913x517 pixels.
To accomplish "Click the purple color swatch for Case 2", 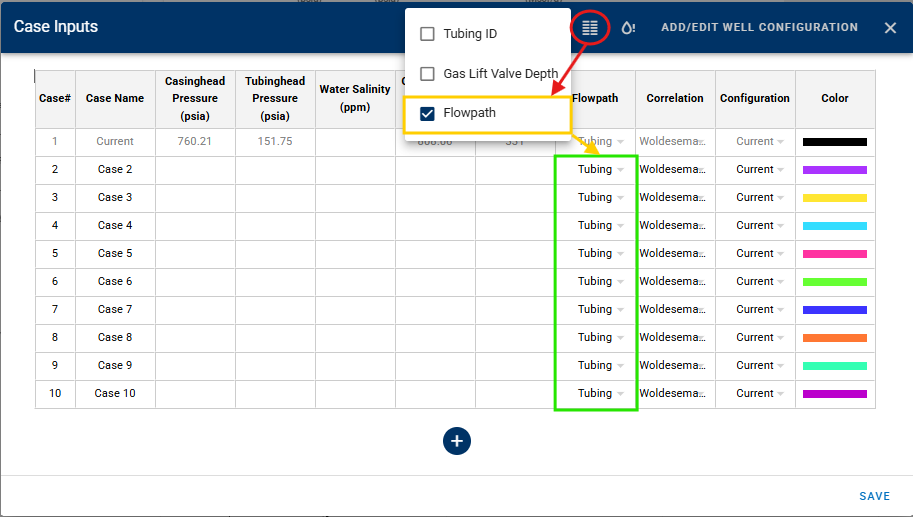I will pyautogui.click(x=834, y=170).
